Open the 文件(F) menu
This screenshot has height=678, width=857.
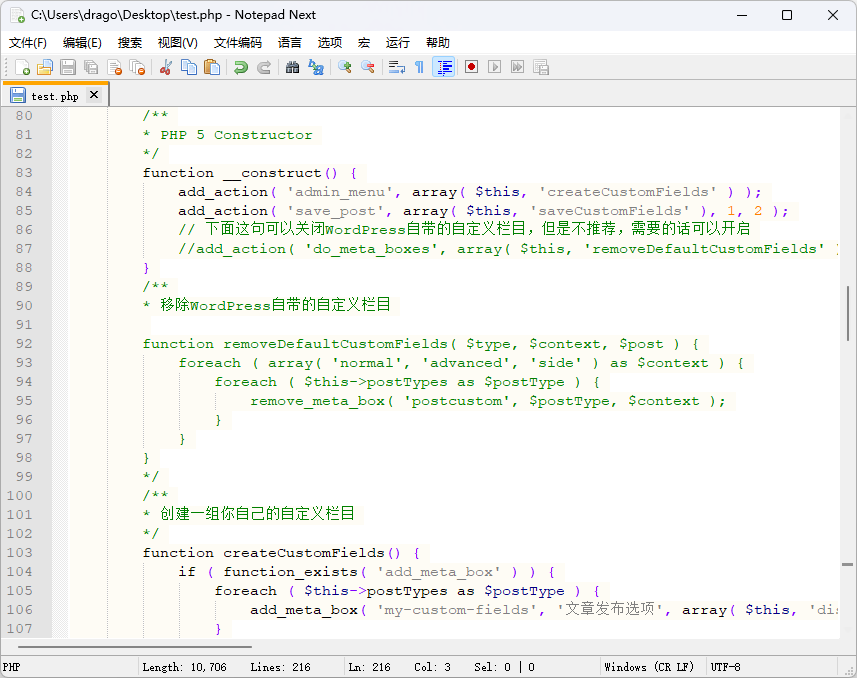click(x=28, y=43)
